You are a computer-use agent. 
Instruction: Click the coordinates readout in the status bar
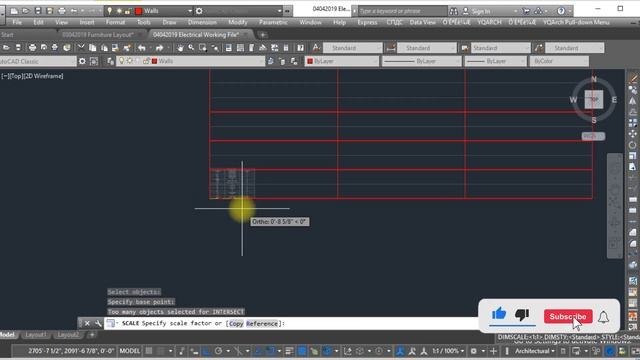(x=71, y=351)
